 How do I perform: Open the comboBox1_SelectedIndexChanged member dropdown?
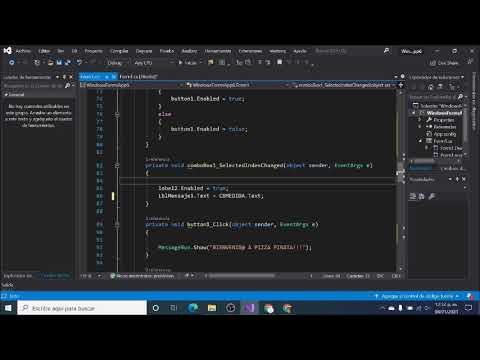(344, 85)
